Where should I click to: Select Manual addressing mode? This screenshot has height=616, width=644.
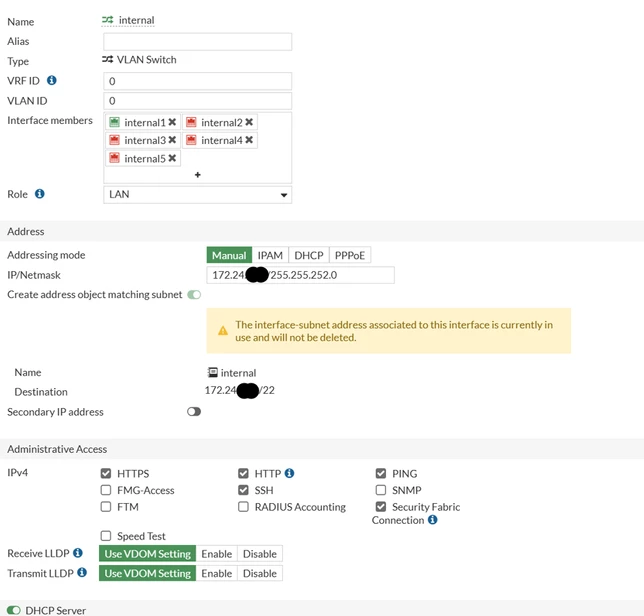click(x=229, y=255)
